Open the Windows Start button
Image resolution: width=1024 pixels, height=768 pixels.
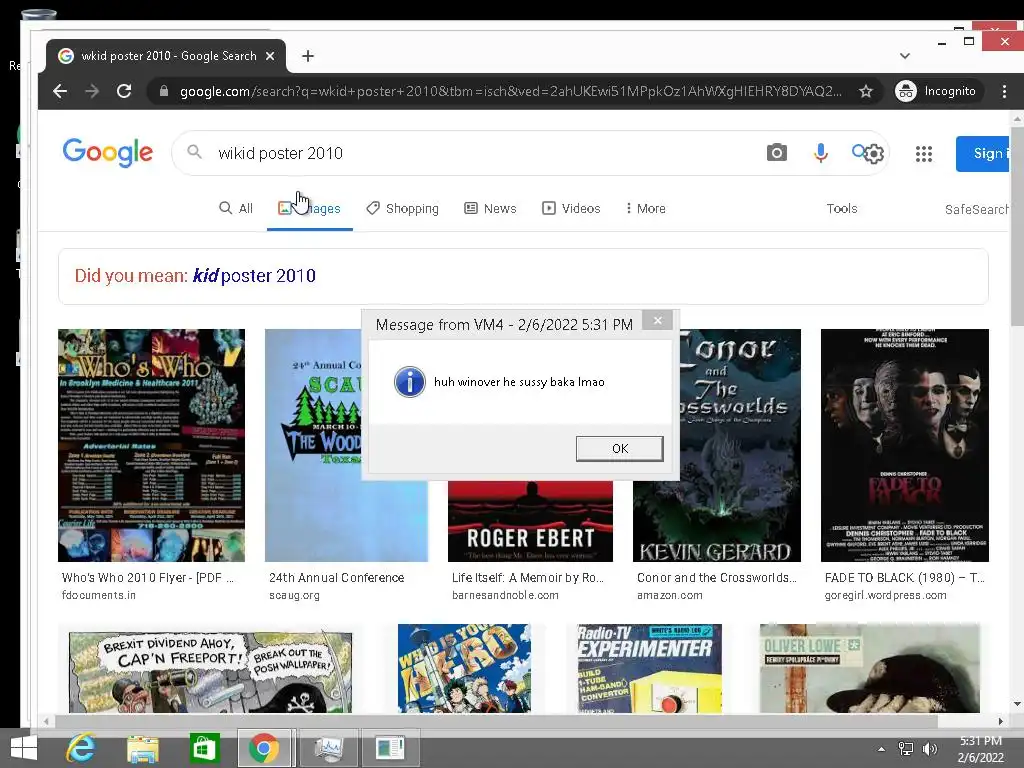(x=24, y=749)
